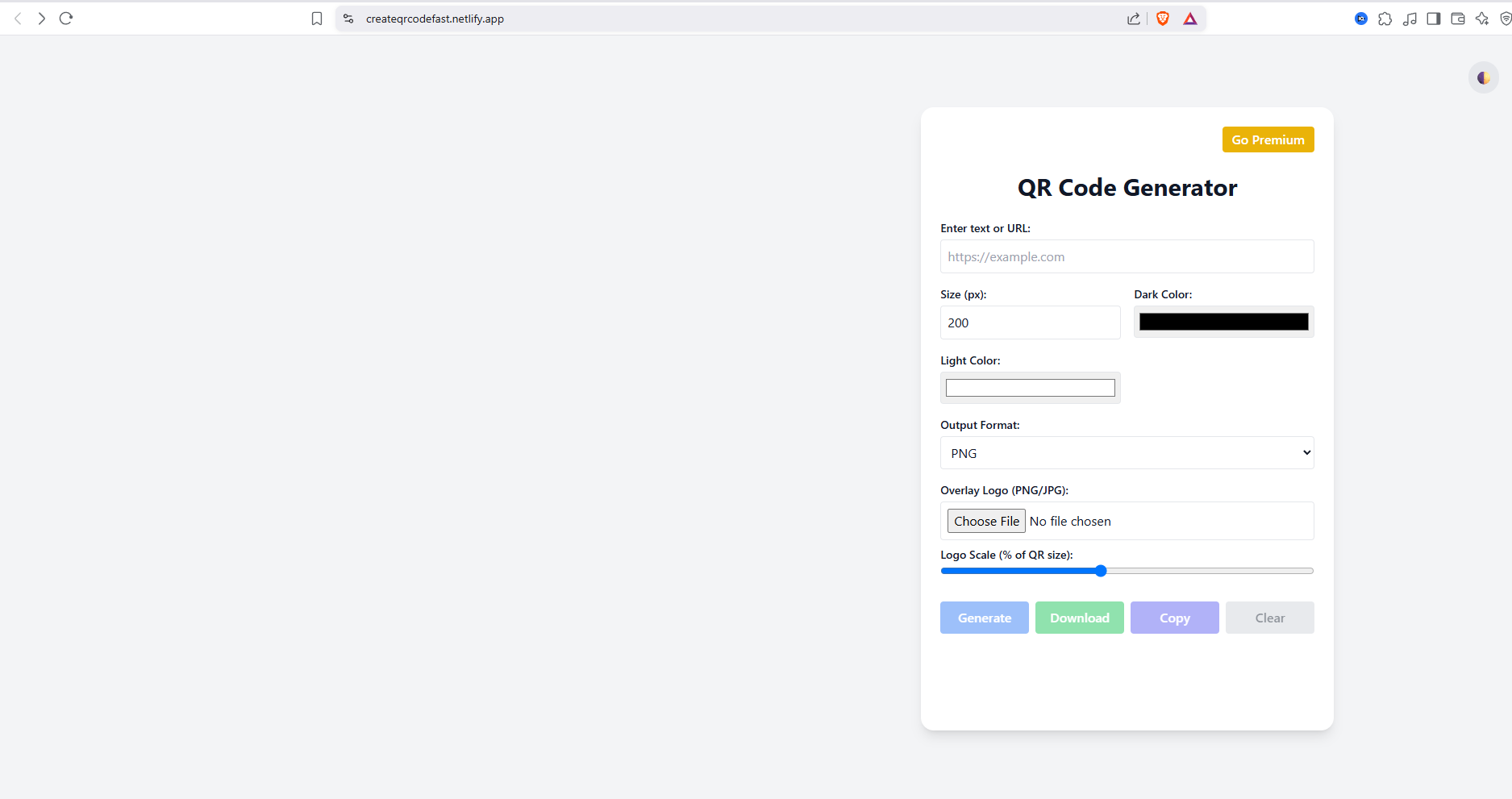Viewport: 1512px width, 799px height.
Task: Bookmark this page with the bookmark icon
Action: coord(317,19)
